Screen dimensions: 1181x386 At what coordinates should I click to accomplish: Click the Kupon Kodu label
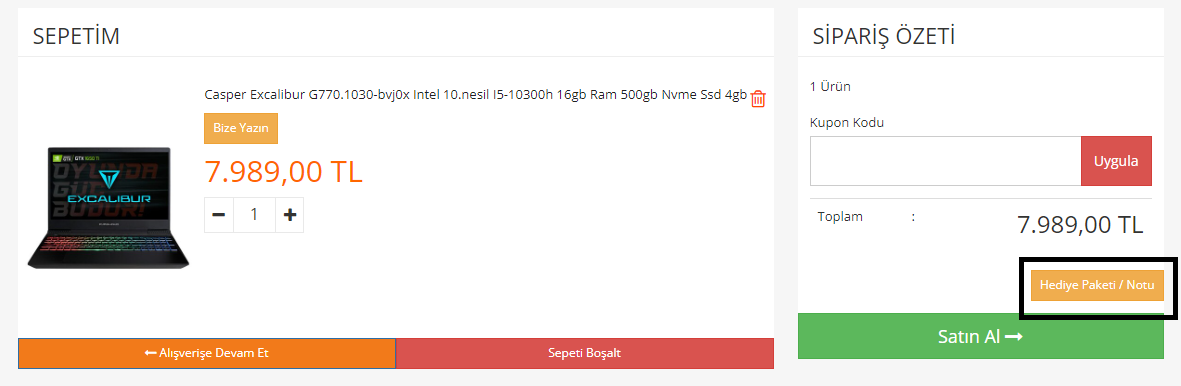tap(847, 122)
